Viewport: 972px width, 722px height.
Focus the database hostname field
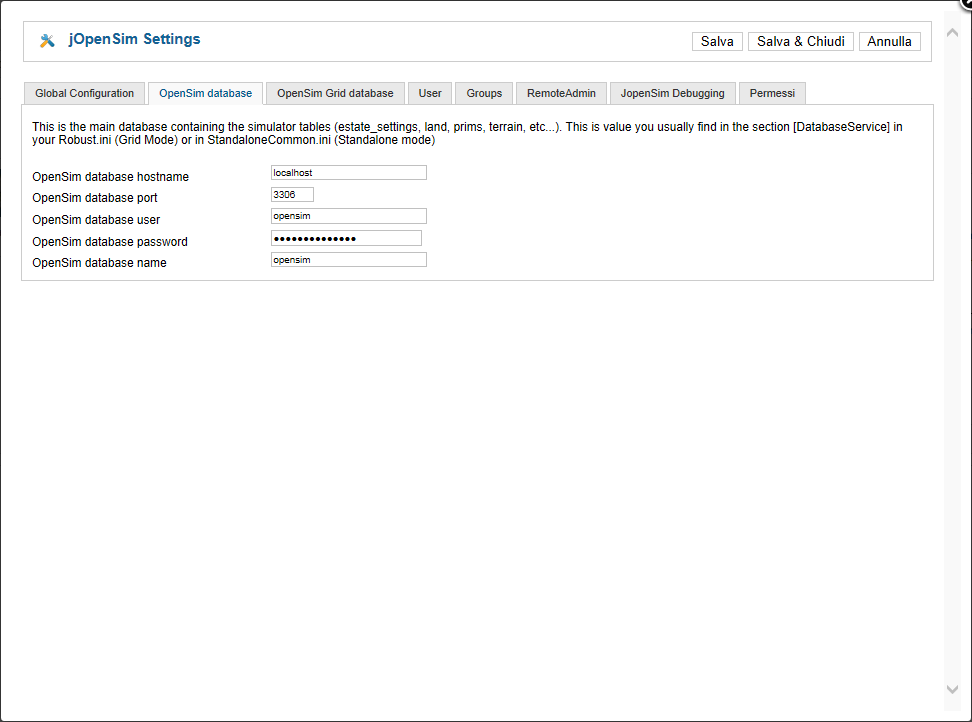click(348, 172)
